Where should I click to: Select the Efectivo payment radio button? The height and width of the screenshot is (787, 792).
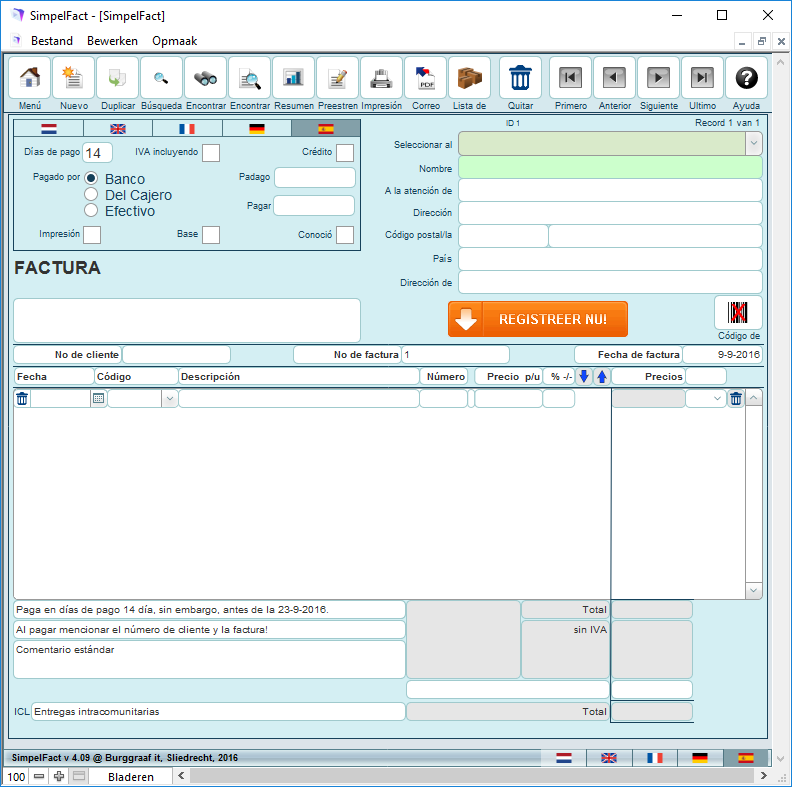(x=91, y=211)
